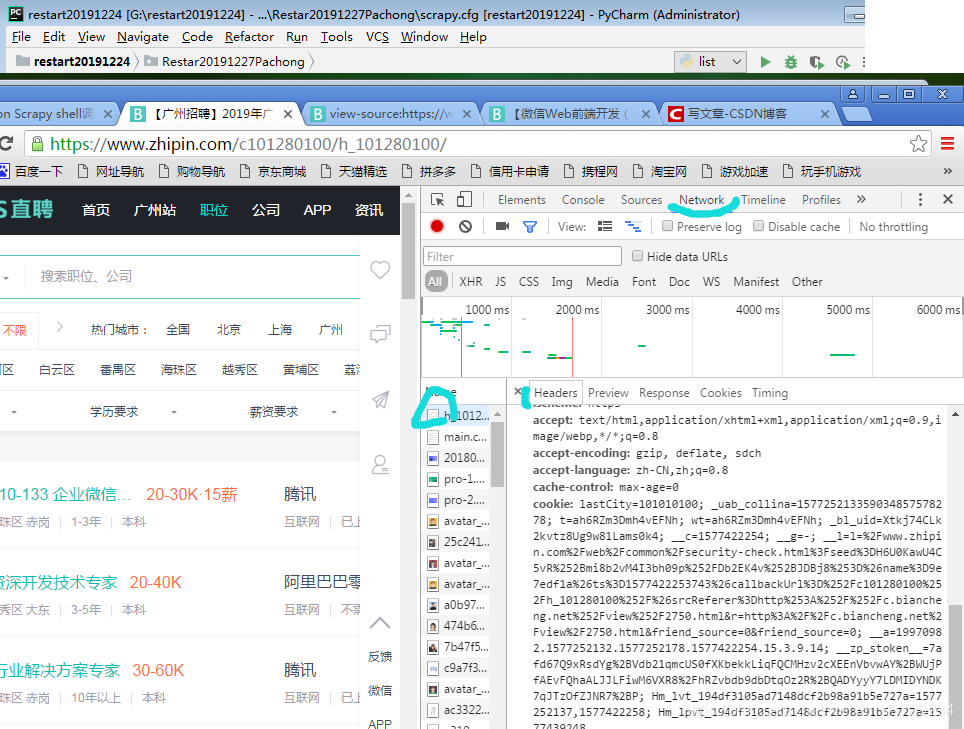Image resolution: width=964 pixels, height=729 pixels.
Task: Select the main.c... request in network list
Action: click(458, 437)
